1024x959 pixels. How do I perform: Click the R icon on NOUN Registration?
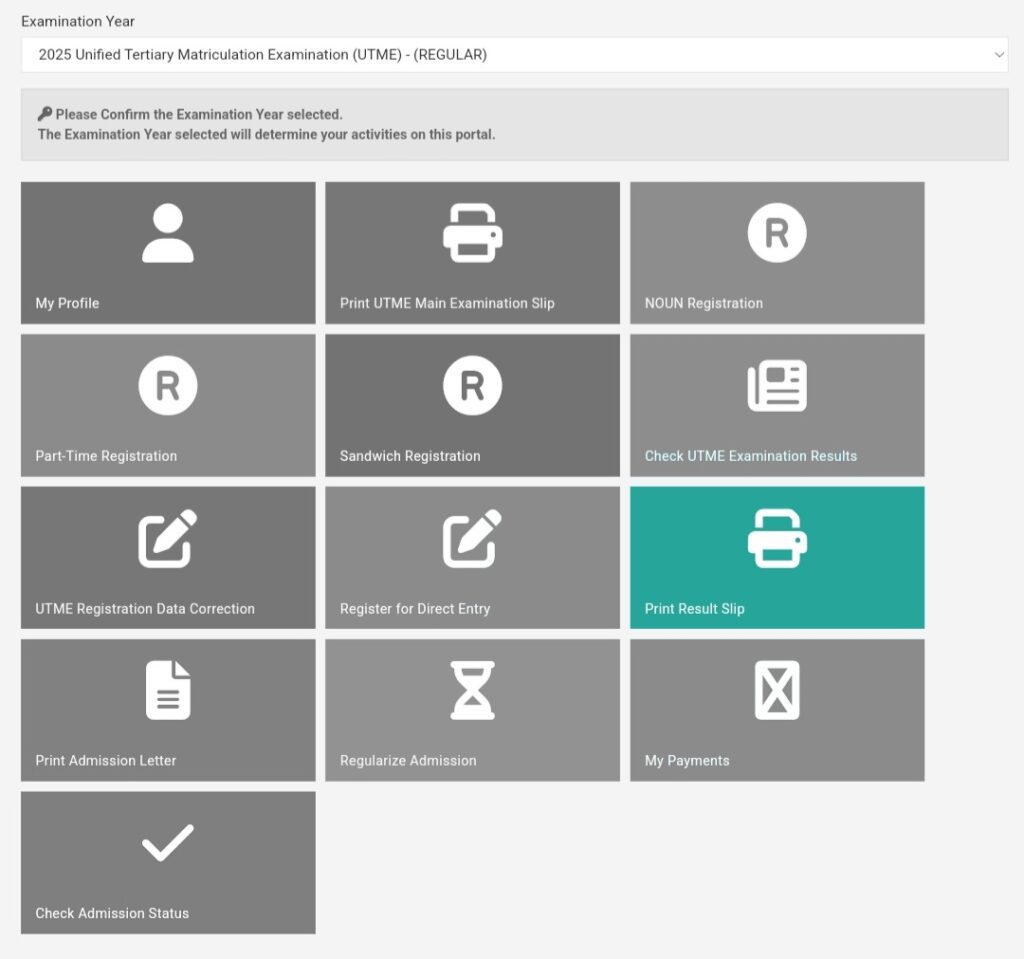(x=777, y=233)
